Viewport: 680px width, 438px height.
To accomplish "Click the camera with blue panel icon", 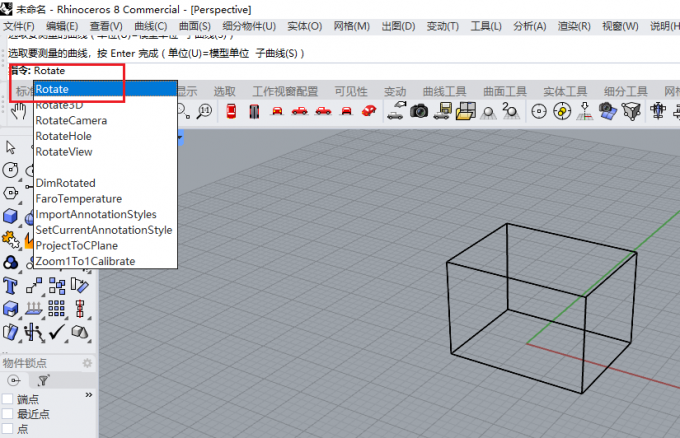I will point(608,111).
